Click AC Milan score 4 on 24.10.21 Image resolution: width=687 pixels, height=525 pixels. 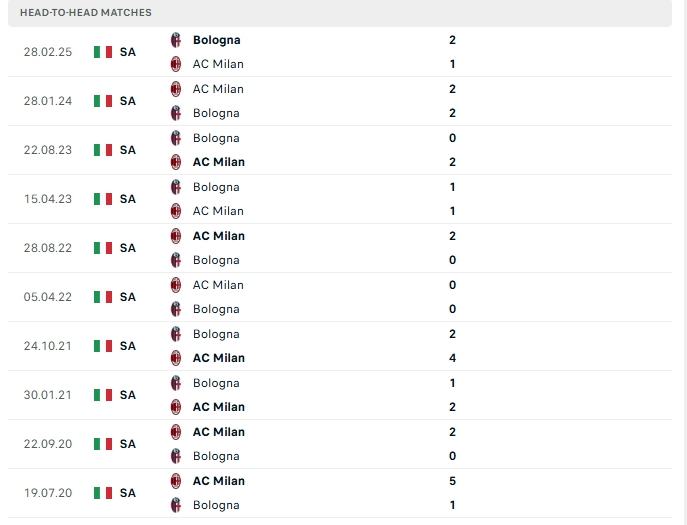(x=453, y=358)
